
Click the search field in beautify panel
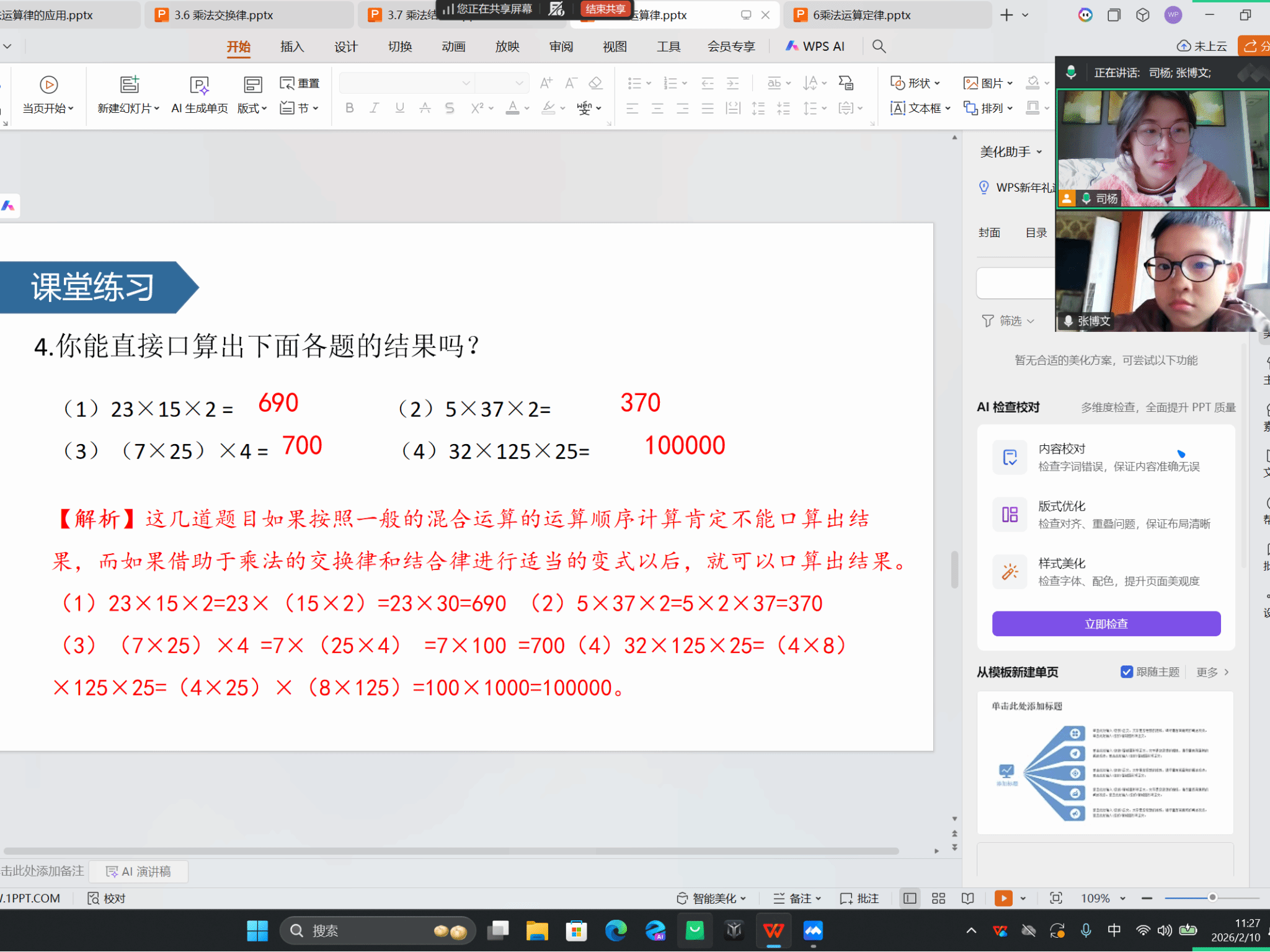click(1016, 283)
